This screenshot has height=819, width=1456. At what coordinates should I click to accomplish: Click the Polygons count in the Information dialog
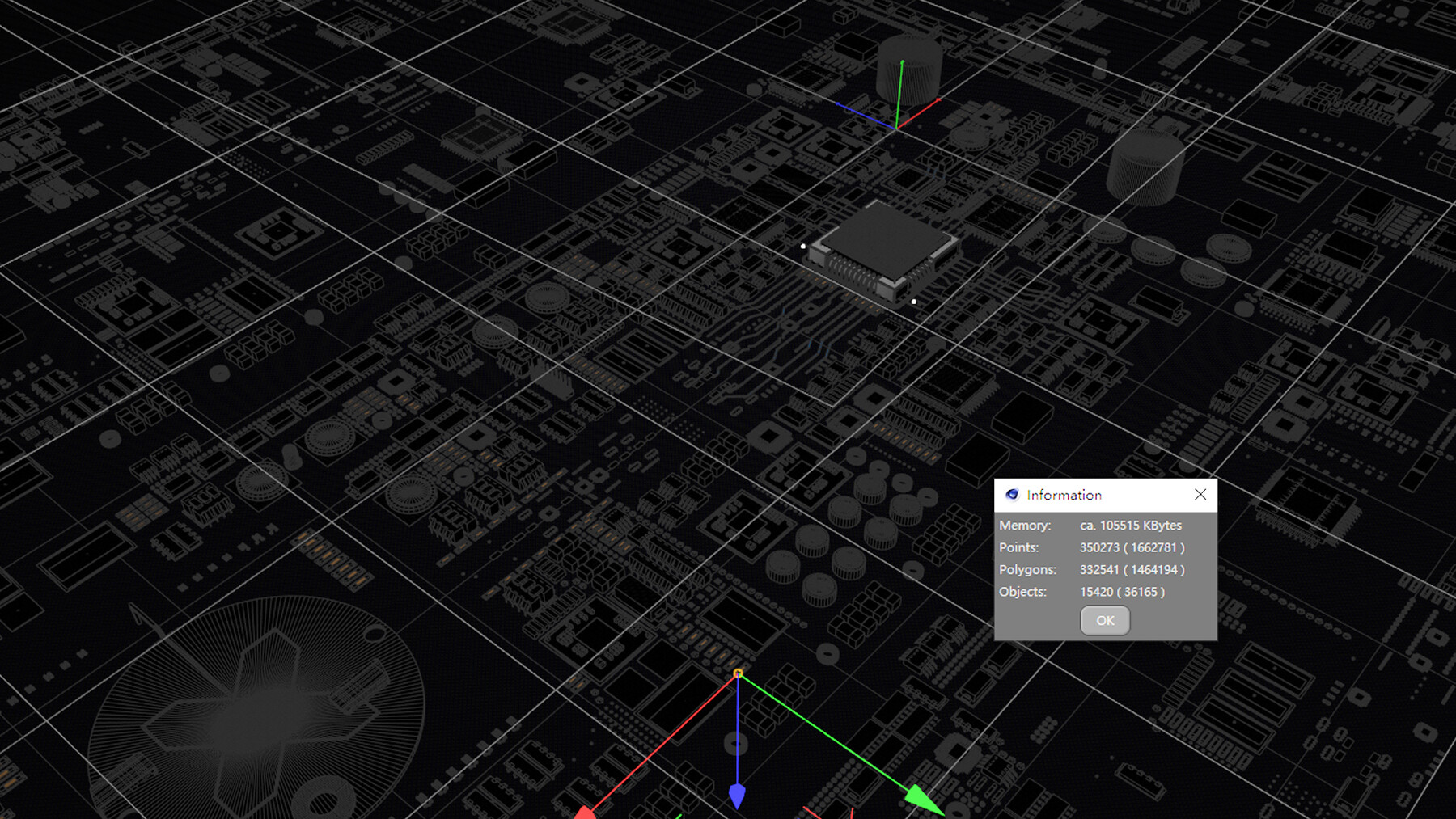[x=1132, y=569]
